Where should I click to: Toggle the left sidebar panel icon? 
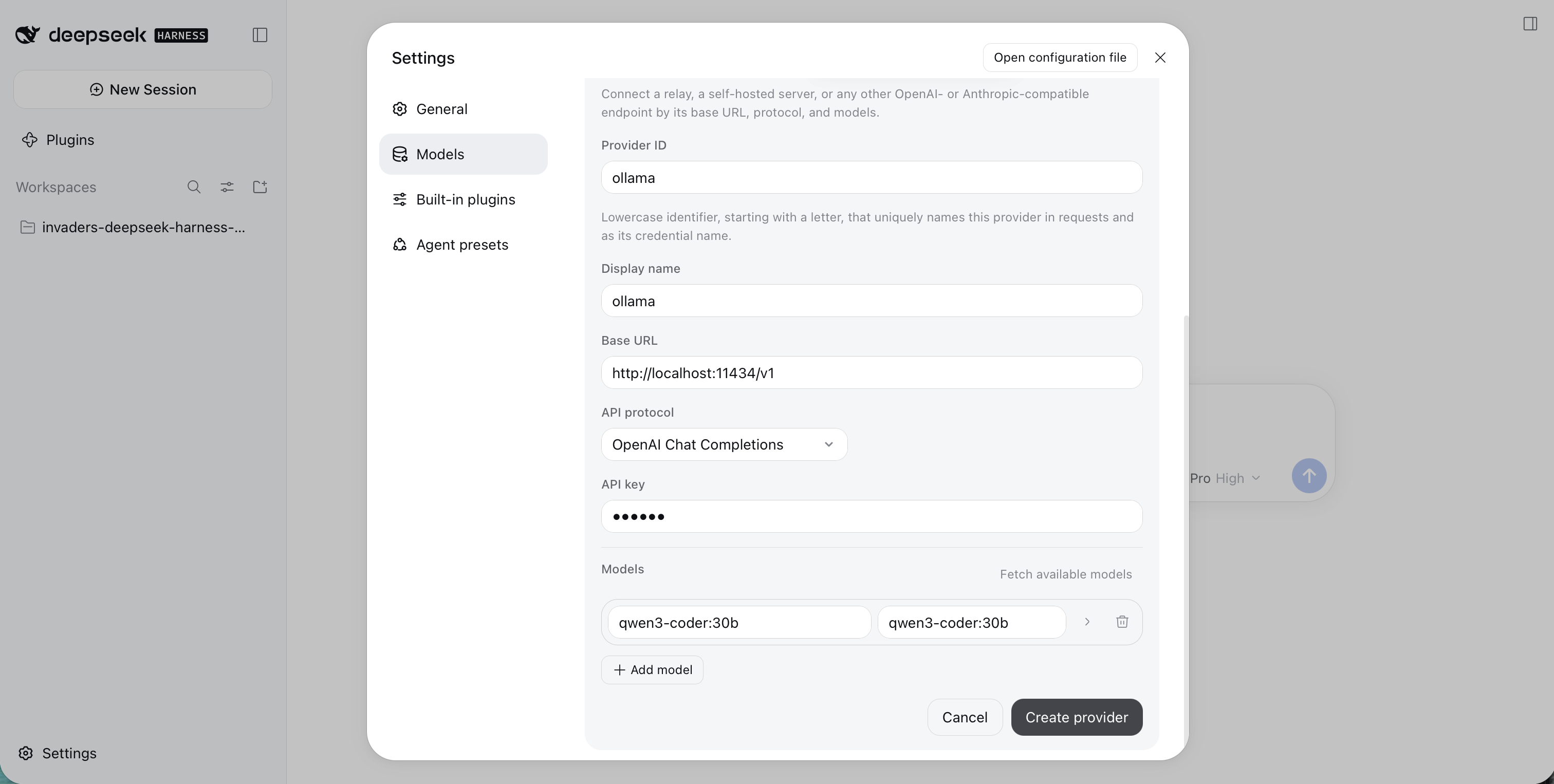point(260,35)
